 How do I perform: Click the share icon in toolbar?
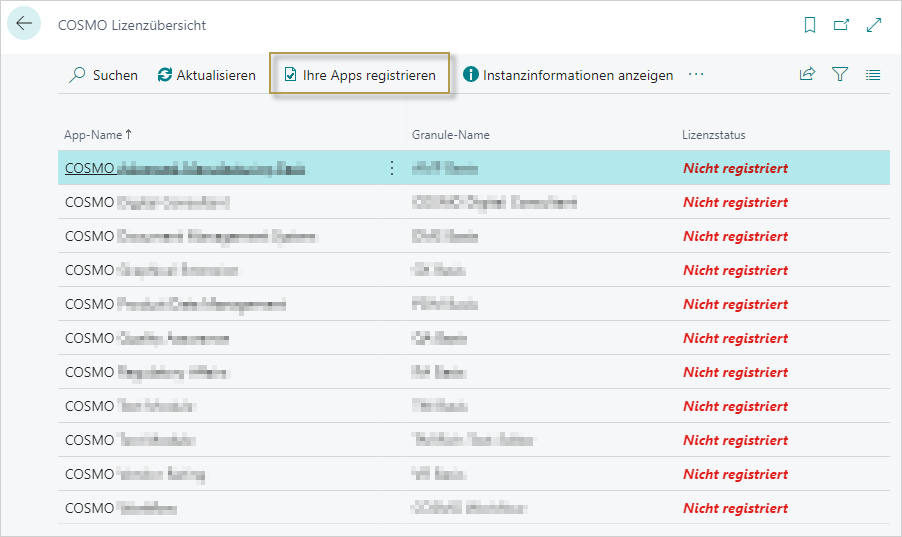(x=807, y=75)
